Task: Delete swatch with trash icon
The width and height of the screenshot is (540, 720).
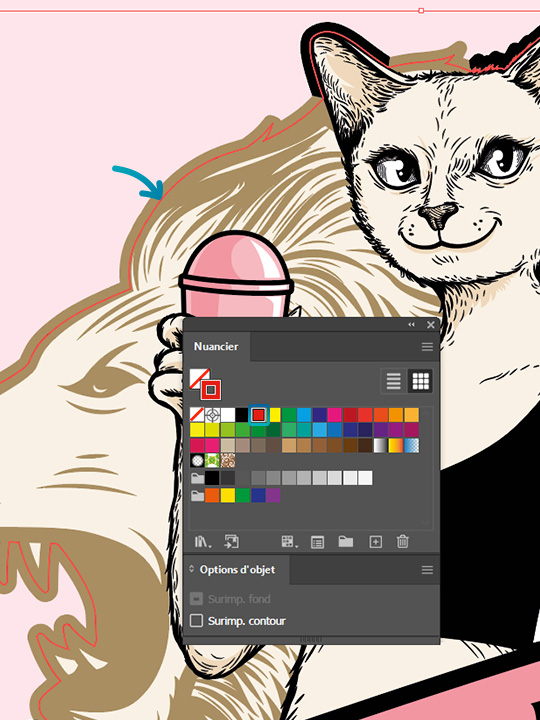Action: (x=402, y=542)
